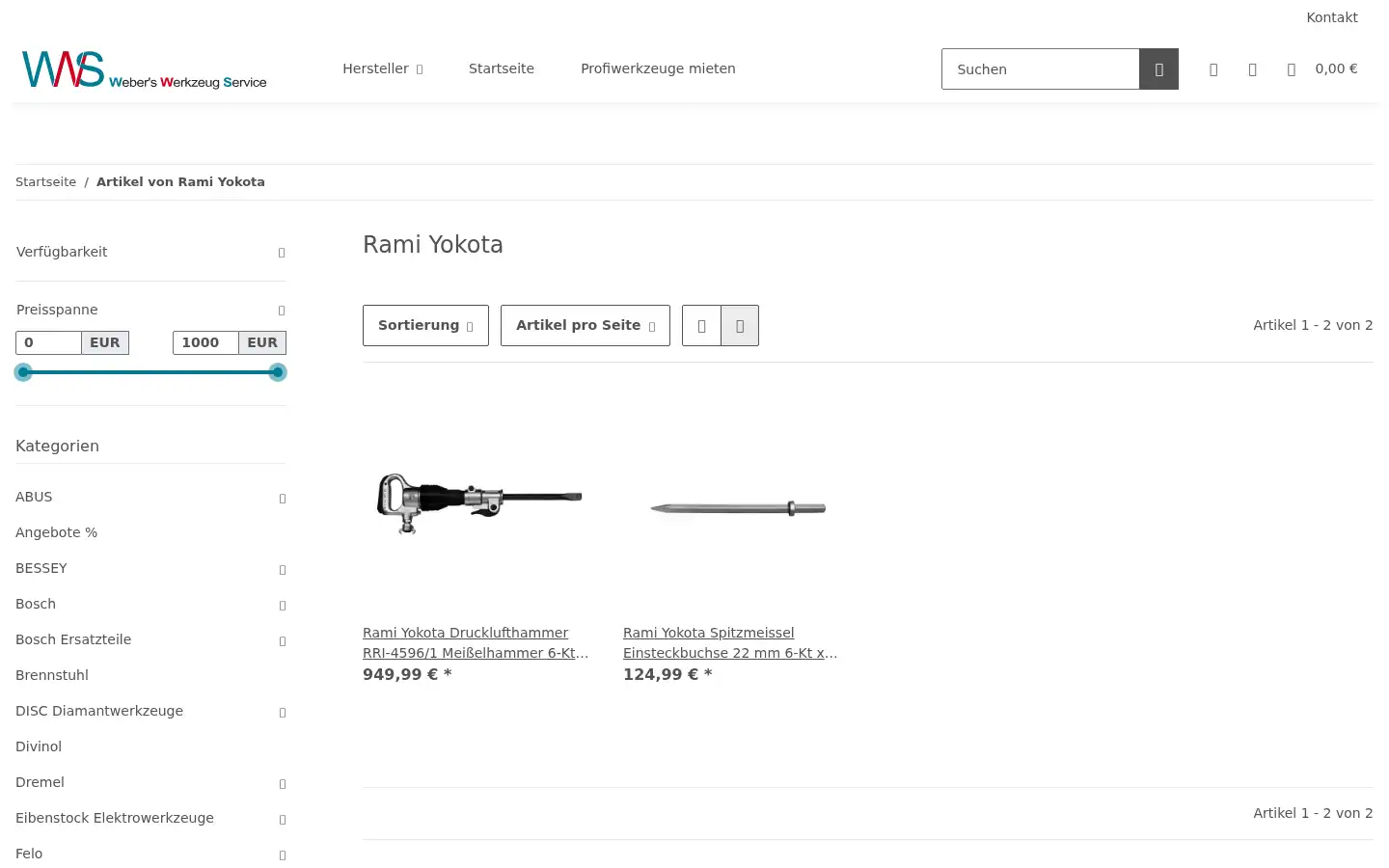
Task: Open the Brennstuhl category
Action: tap(52, 675)
